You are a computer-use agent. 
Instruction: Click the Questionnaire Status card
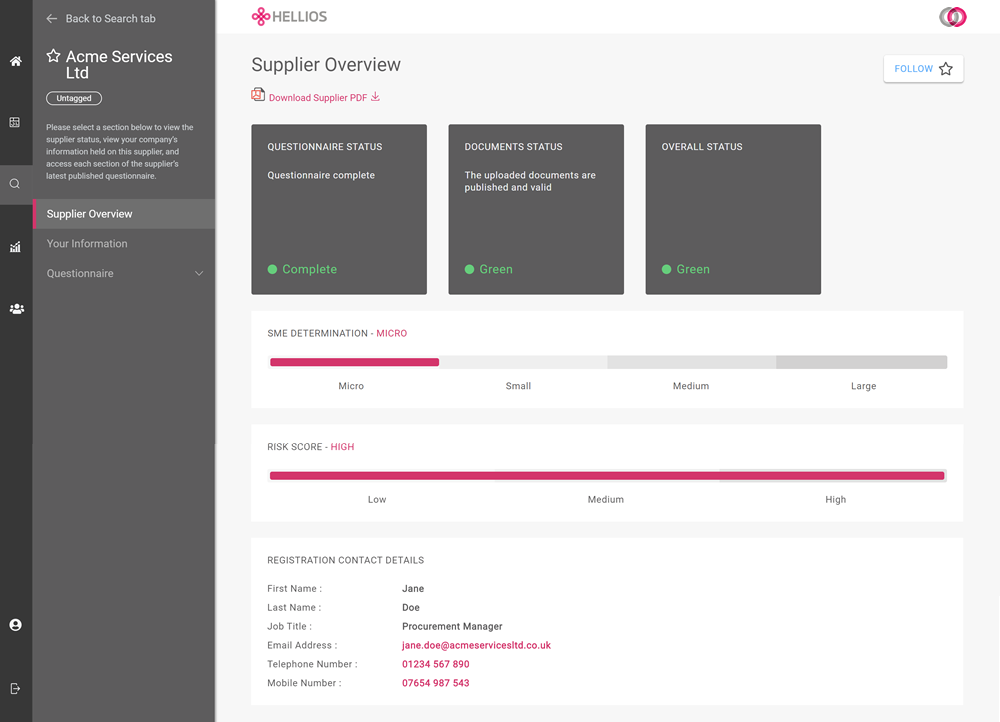(339, 209)
